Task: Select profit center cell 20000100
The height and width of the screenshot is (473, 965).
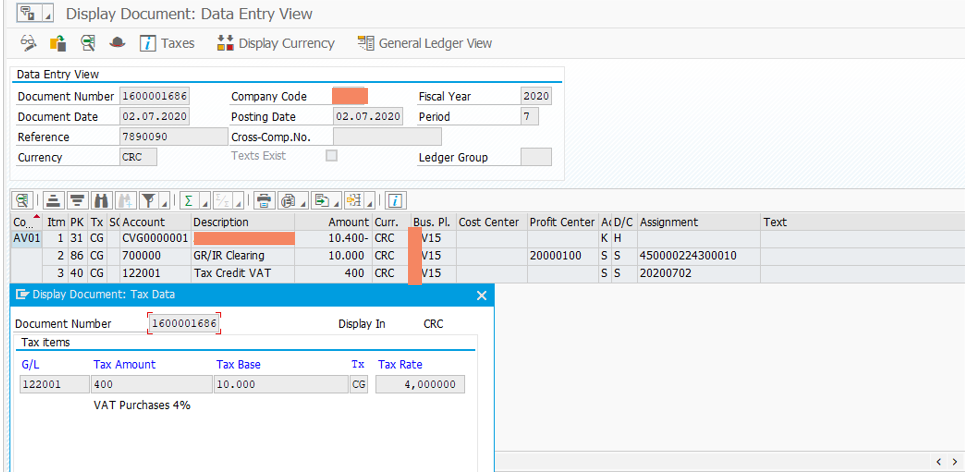Action: click(562, 255)
